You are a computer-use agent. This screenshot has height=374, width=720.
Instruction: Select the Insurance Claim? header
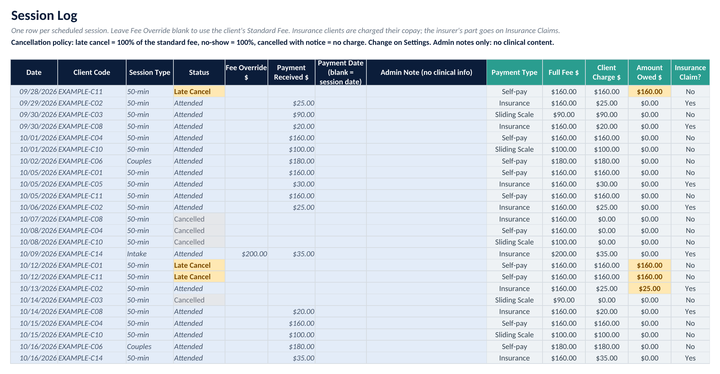690,72
